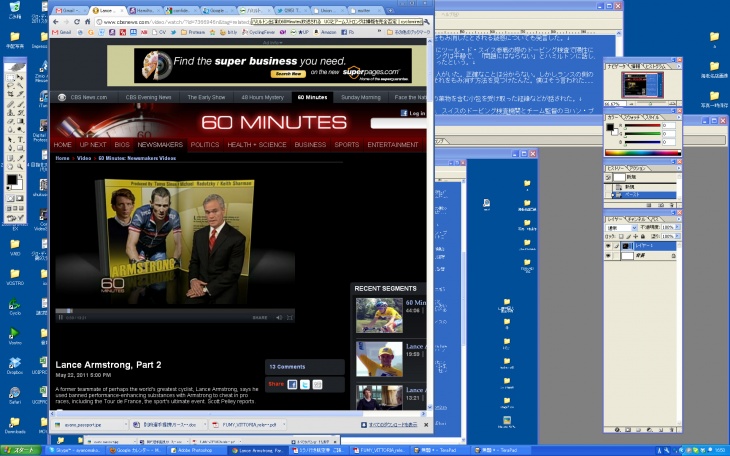
Task: Open Adobe Photoshop from the taskbar
Action: 197,450
